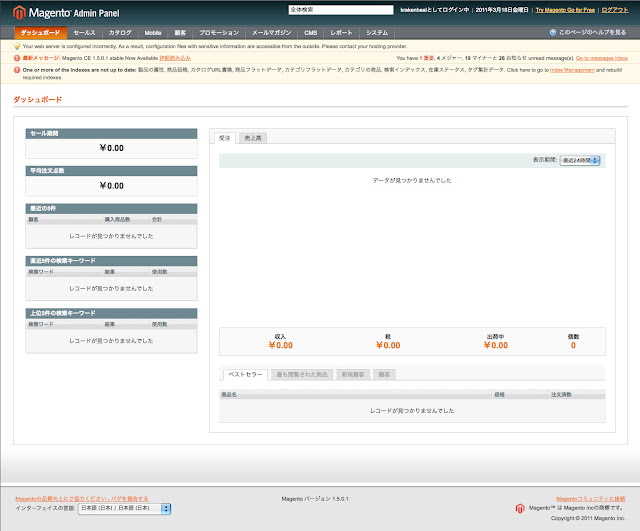Open the レポート menu
This screenshot has height=531, width=640.
341,33
